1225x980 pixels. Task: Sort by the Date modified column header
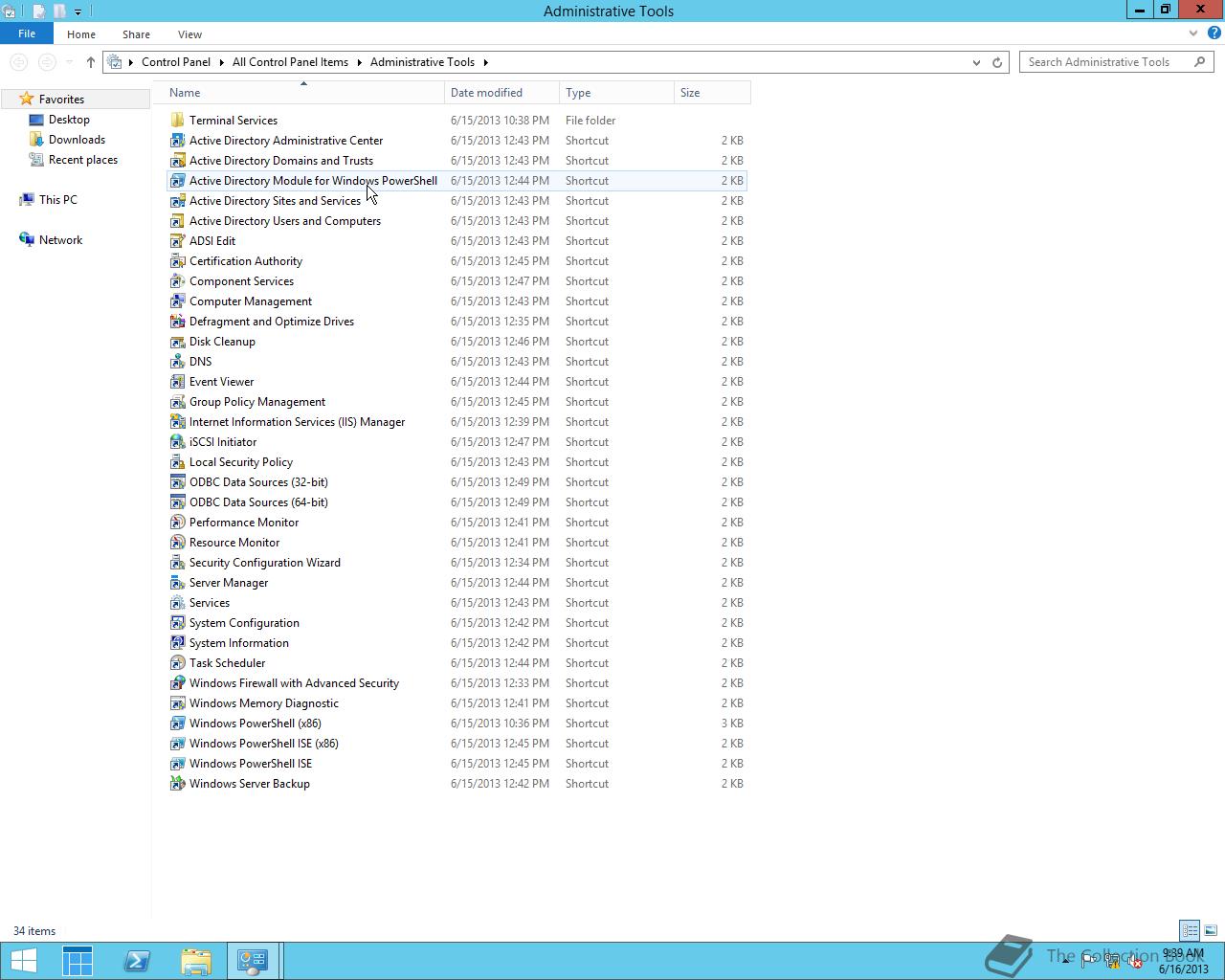(501, 93)
